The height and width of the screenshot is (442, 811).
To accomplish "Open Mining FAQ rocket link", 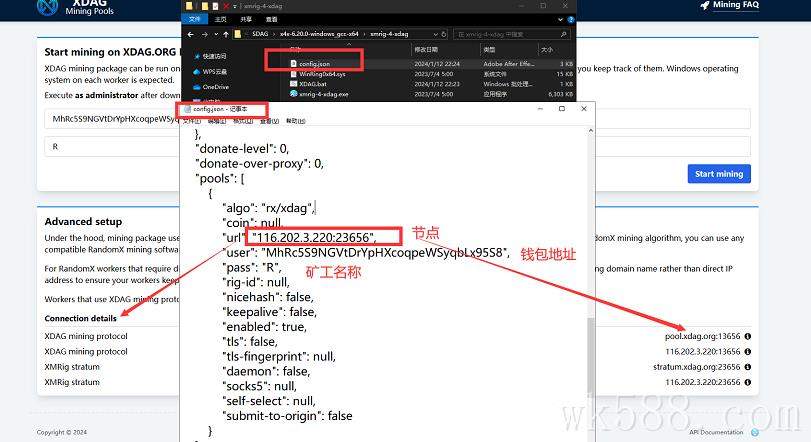I will point(729,5).
